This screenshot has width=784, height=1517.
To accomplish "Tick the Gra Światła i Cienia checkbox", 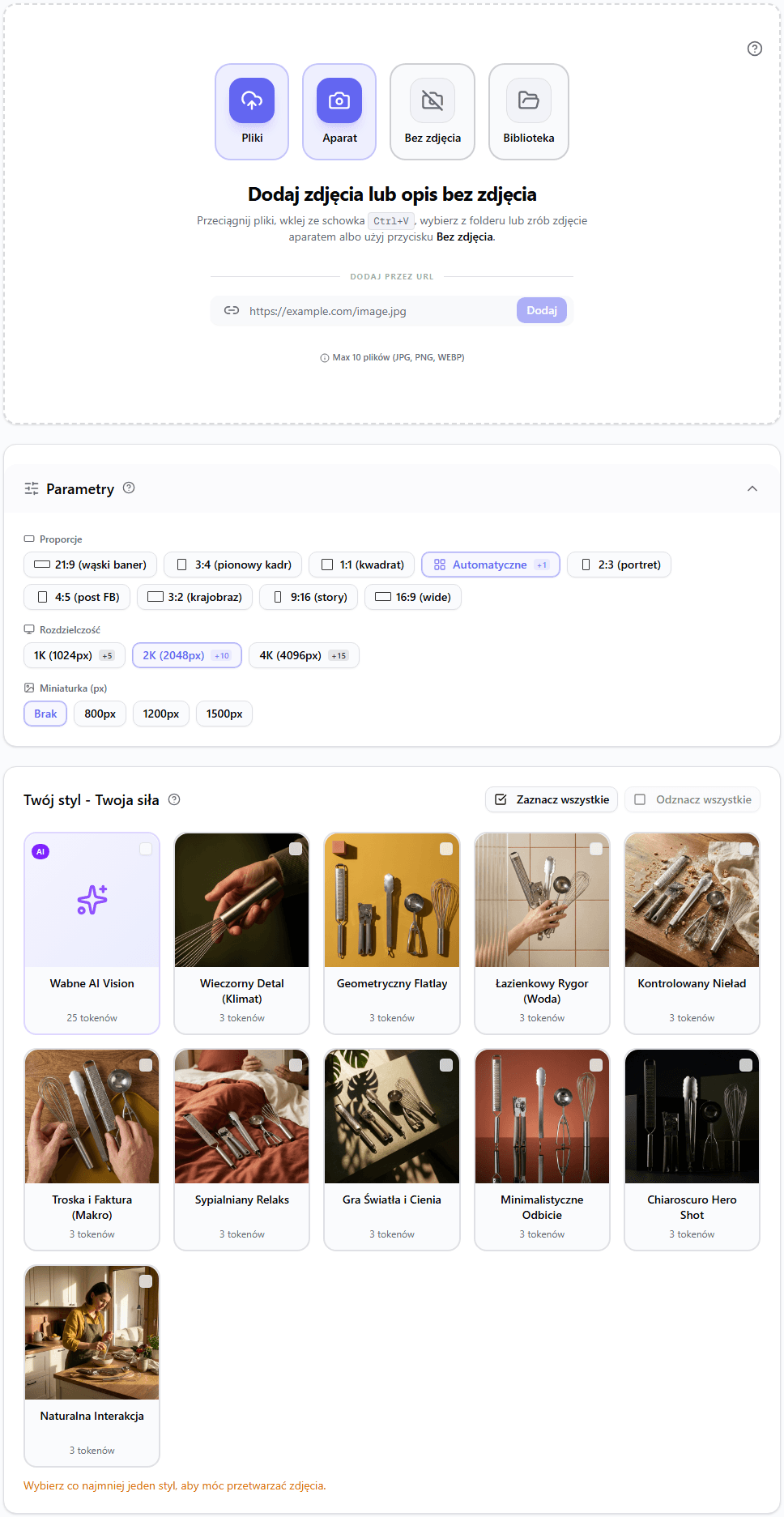I will [446, 1065].
